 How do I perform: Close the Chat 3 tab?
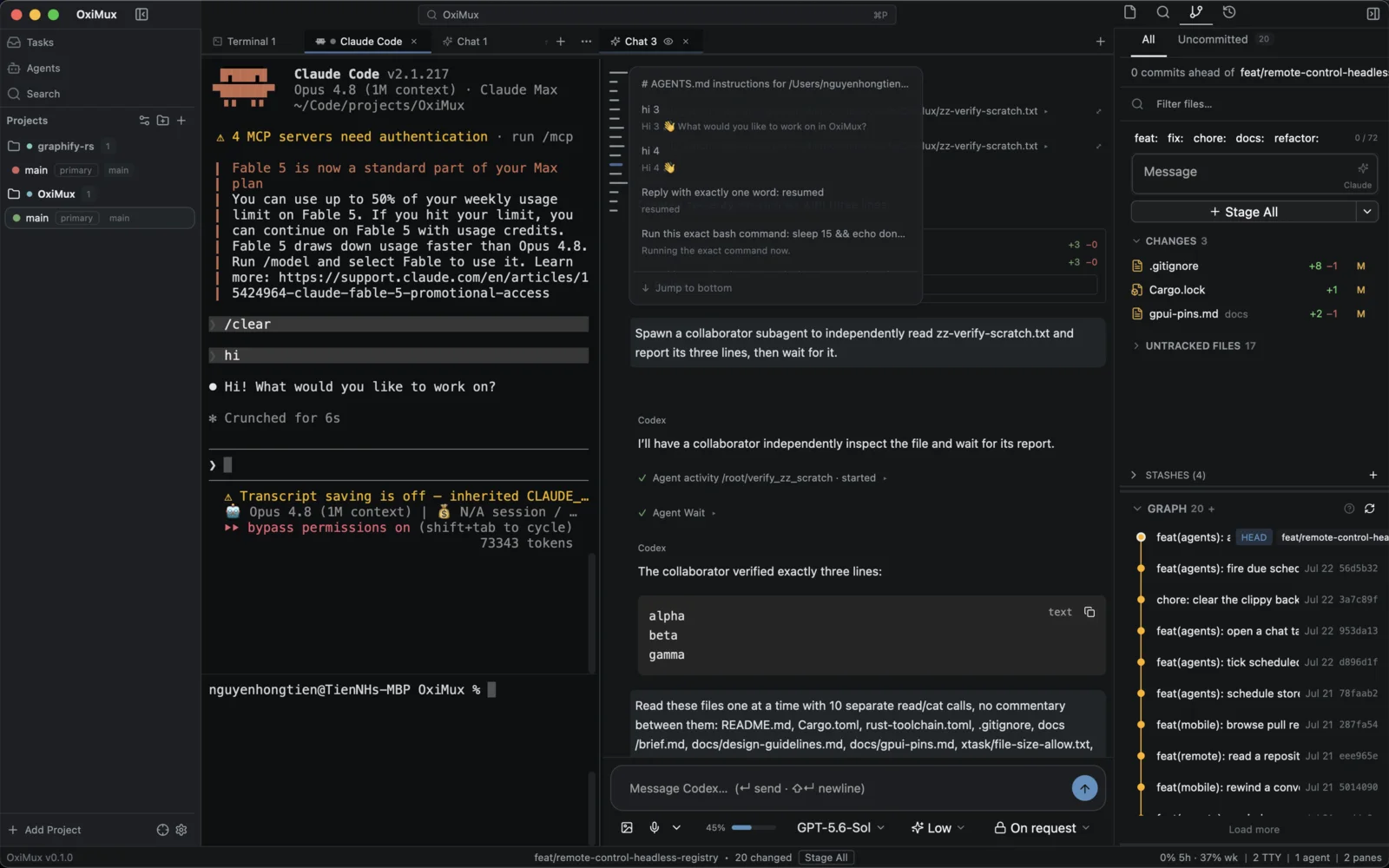tap(686, 42)
